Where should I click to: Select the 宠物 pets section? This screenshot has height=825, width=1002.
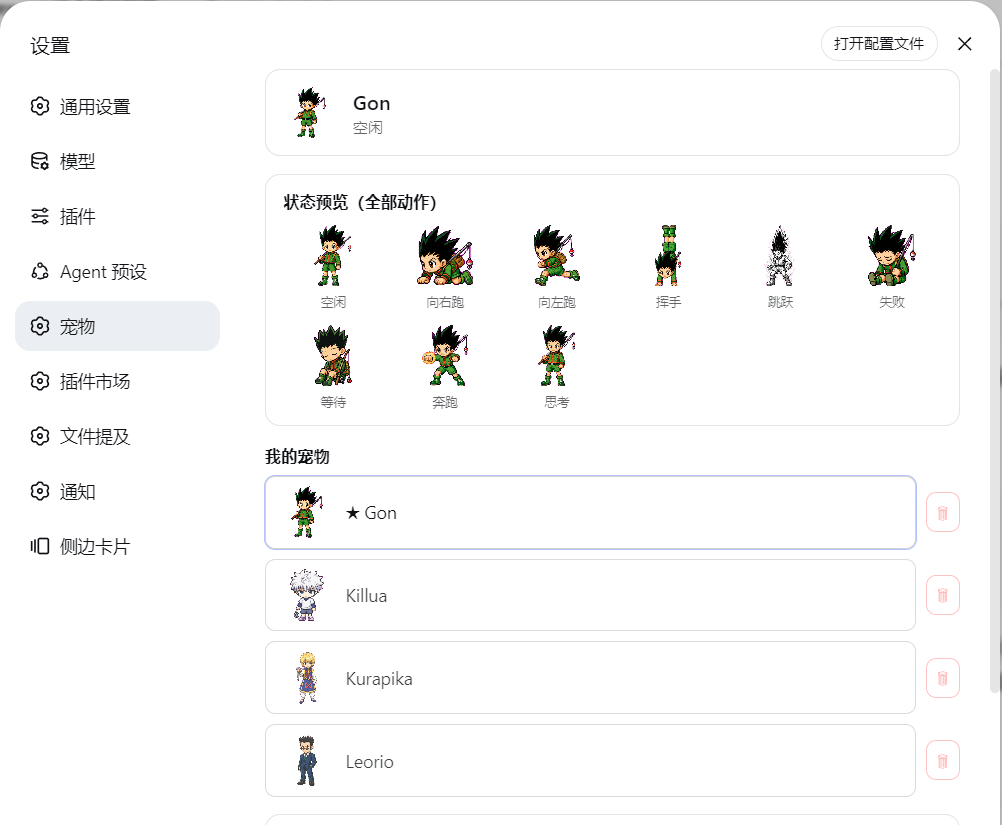click(x=117, y=327)
